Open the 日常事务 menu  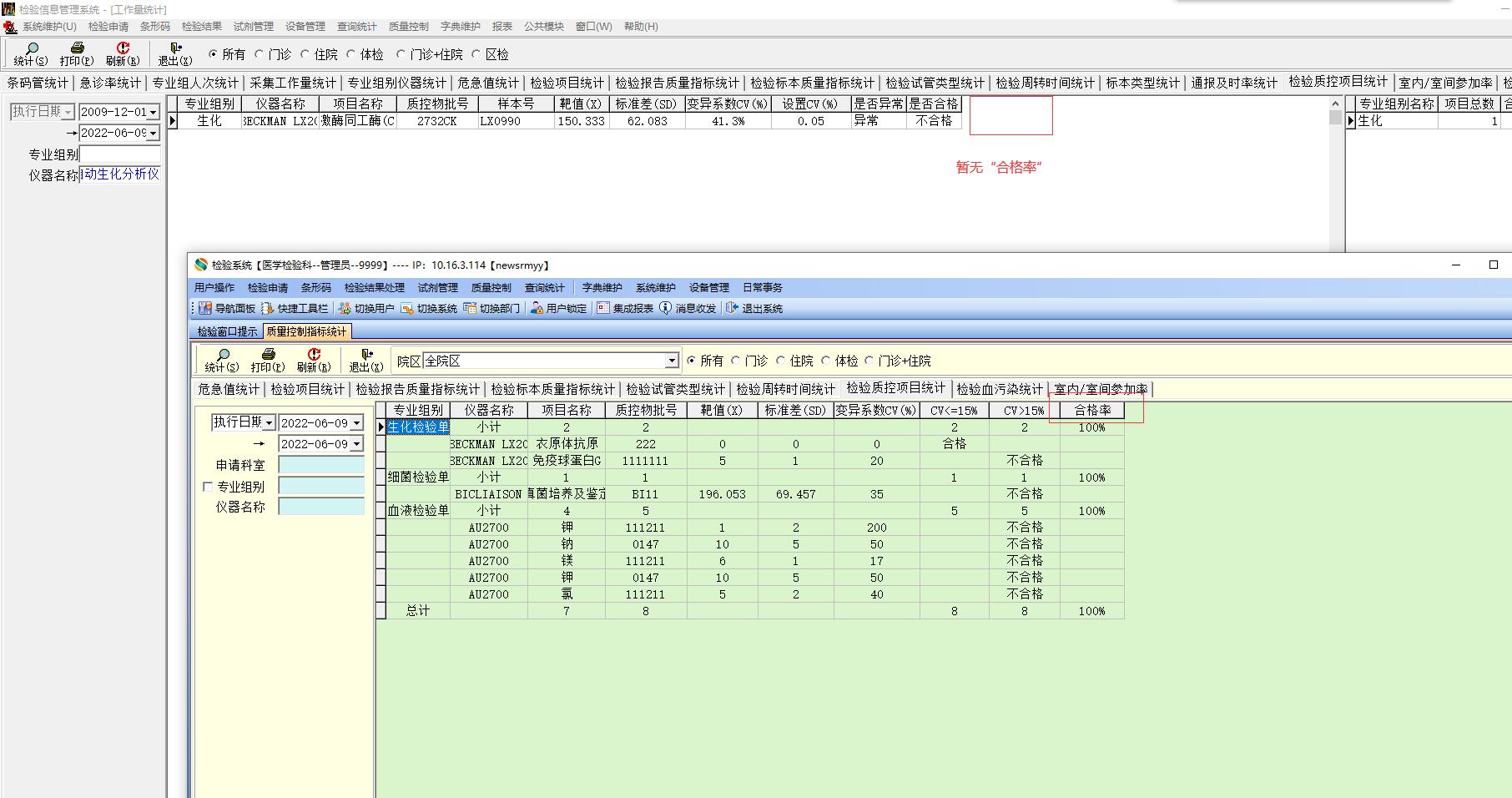[763, 288]
